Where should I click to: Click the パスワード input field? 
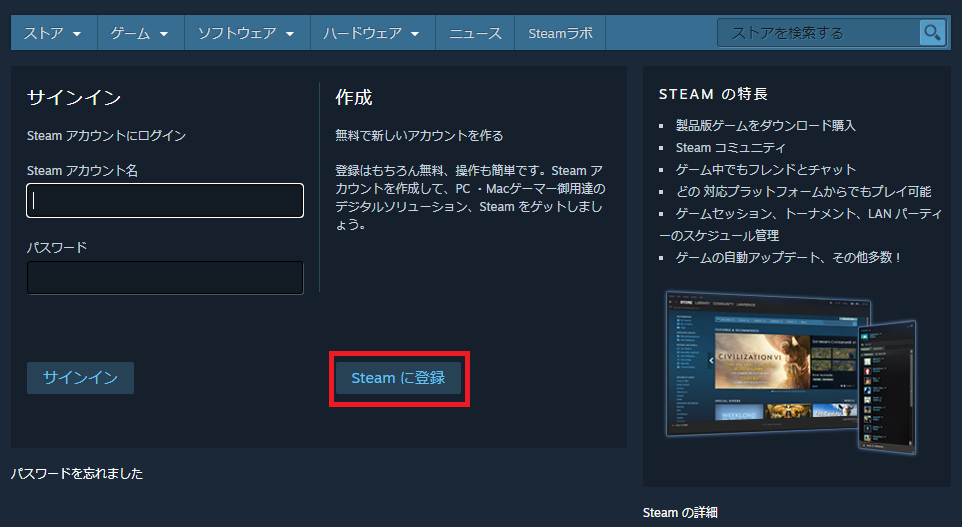pyautogui.click(x=165, y=277)
